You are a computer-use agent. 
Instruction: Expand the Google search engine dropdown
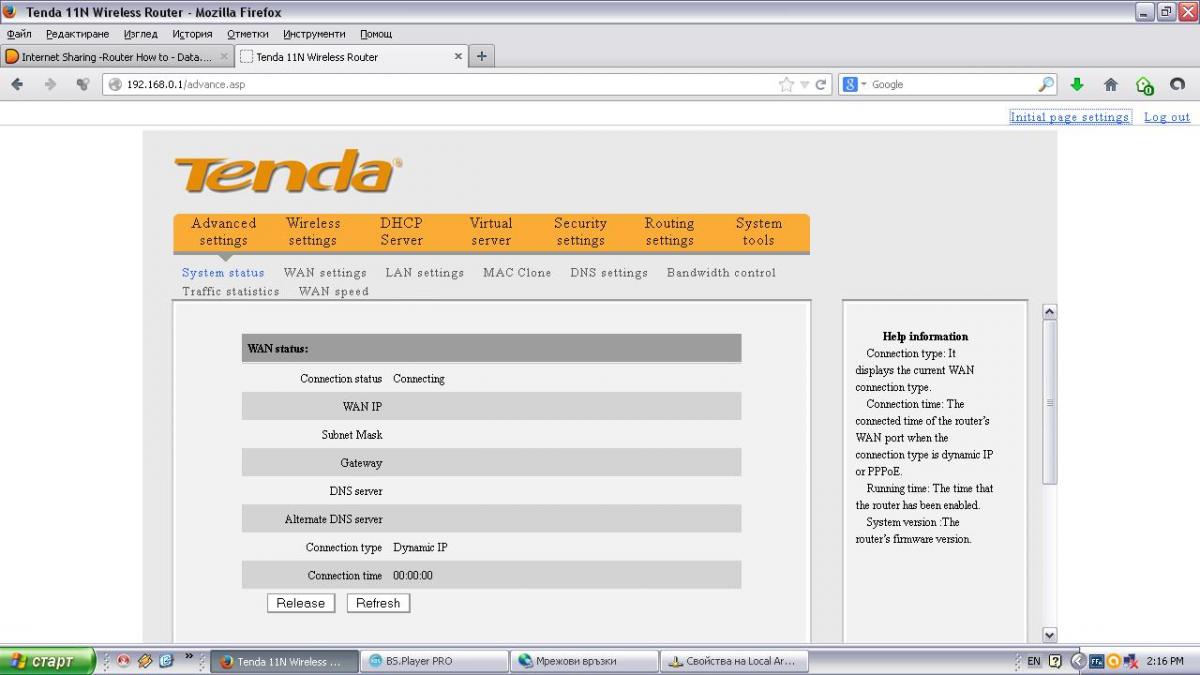pos(856,85)
